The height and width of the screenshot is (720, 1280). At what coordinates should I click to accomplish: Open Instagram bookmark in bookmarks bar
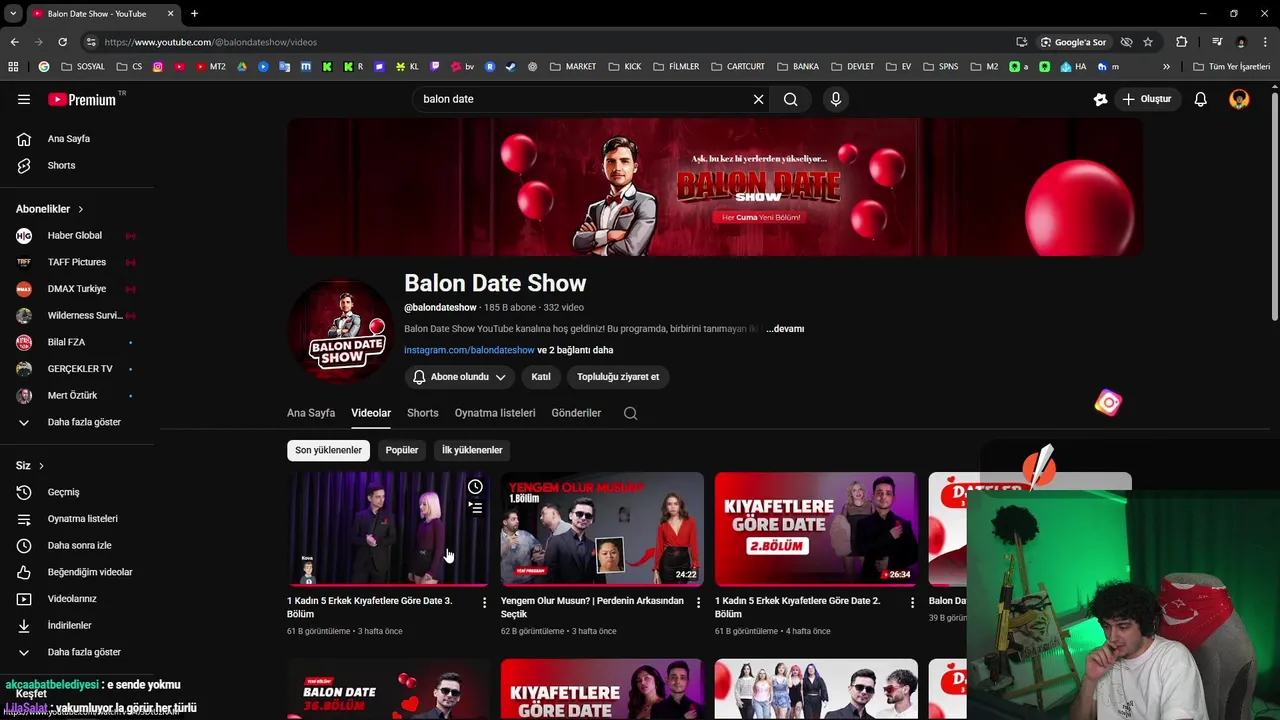157,67
